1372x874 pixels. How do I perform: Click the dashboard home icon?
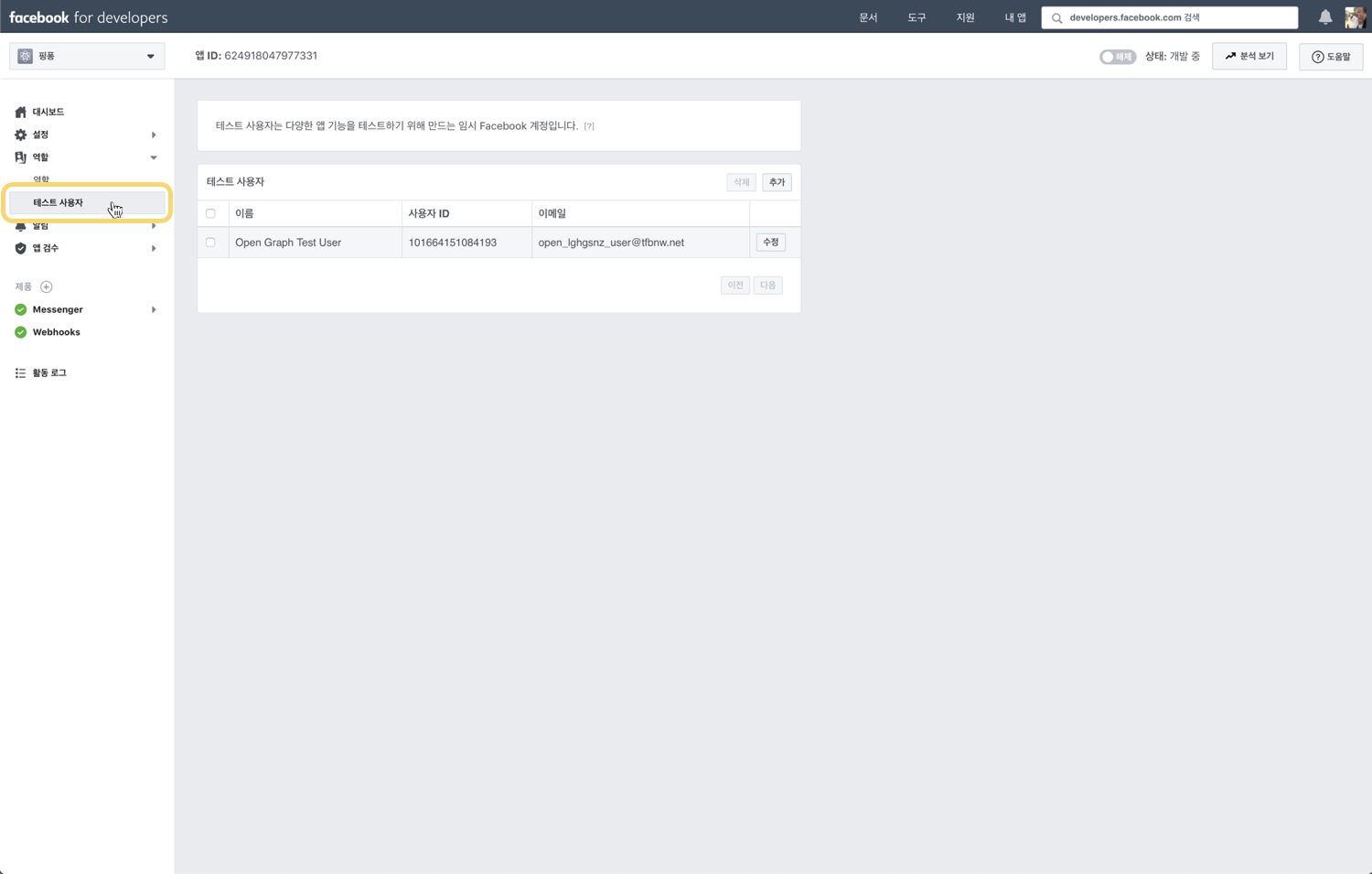[20, 112]
